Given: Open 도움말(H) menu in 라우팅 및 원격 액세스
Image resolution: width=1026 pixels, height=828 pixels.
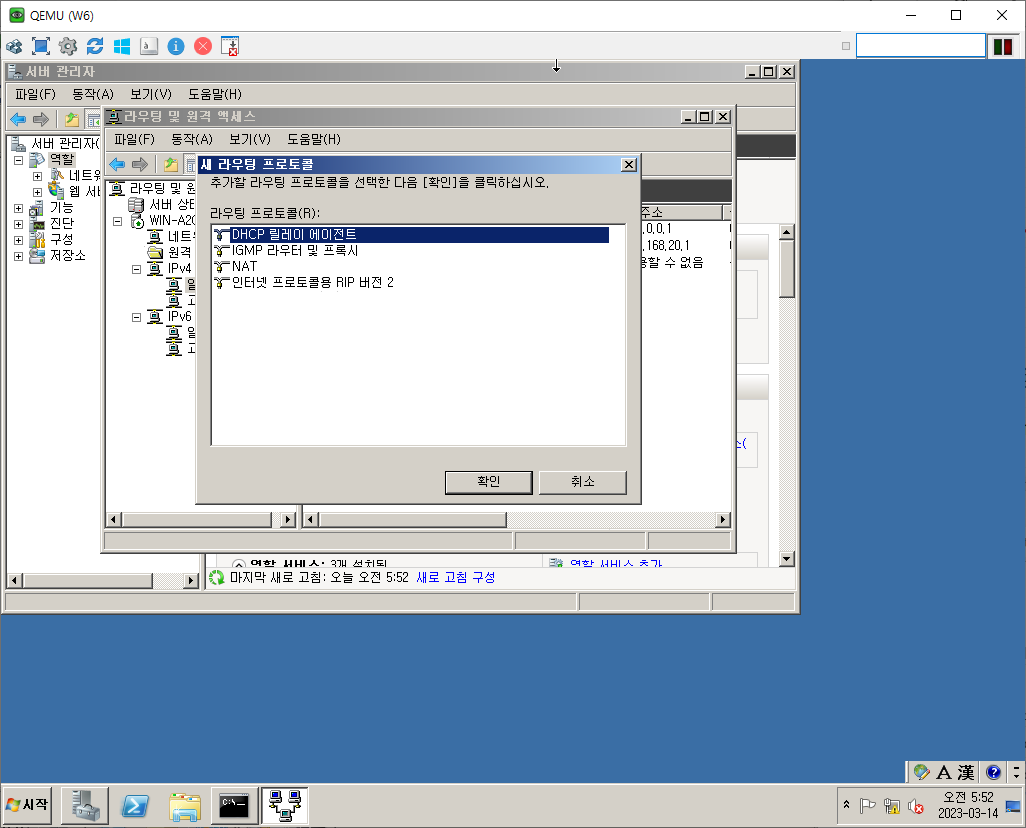Looking at the screenshot, I should pos(314,139).
